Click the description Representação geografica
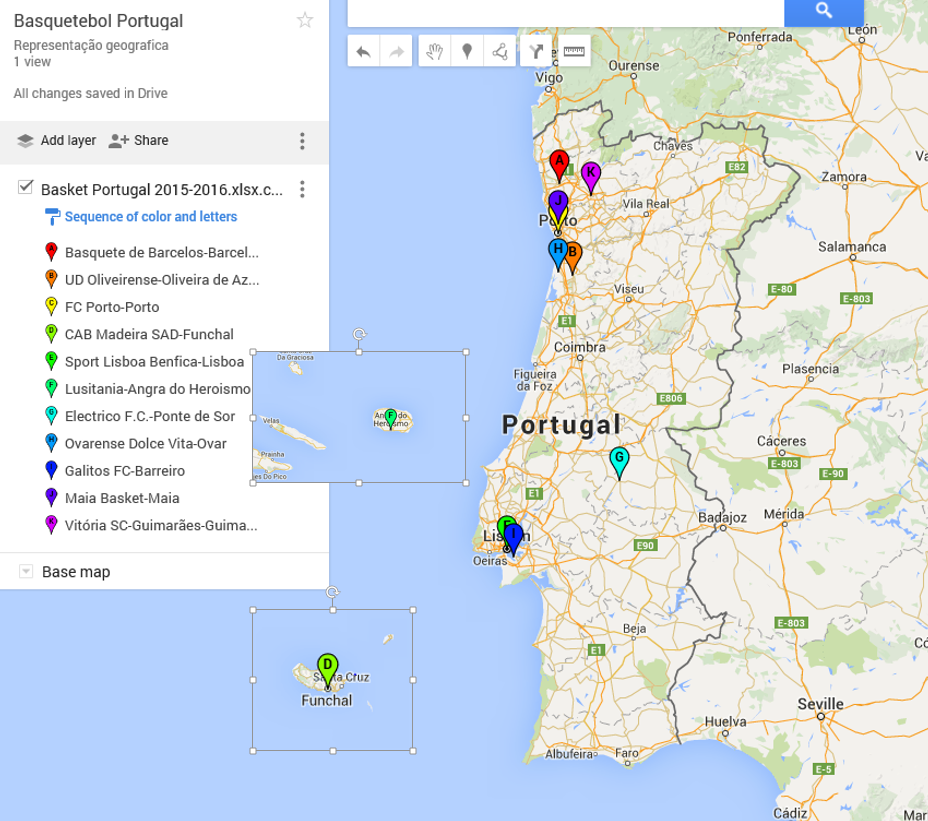This screenshot has height=821, width=928. coord(91,46)
